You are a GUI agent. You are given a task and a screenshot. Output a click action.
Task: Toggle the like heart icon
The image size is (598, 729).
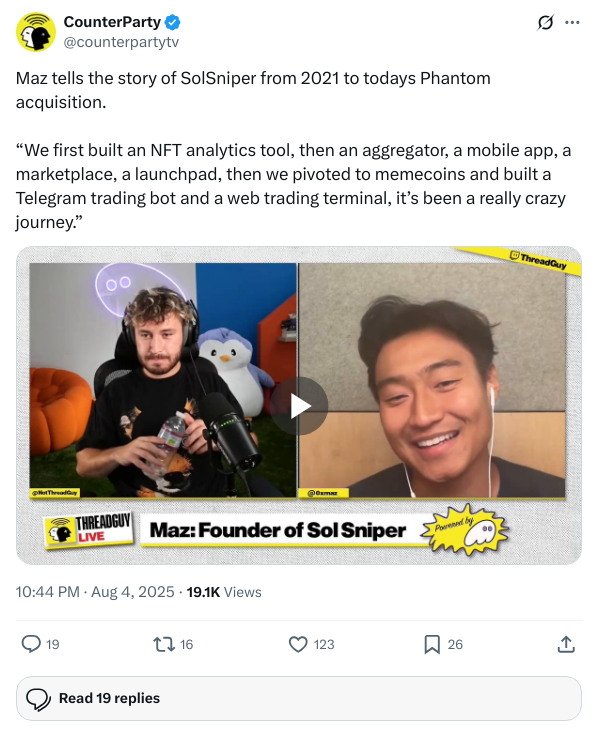tap(298, 644)
